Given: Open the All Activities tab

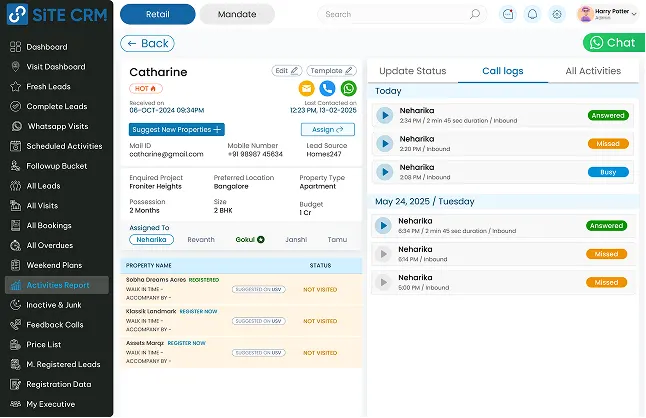Looking at the screenshot, I should tap(593, 71).
